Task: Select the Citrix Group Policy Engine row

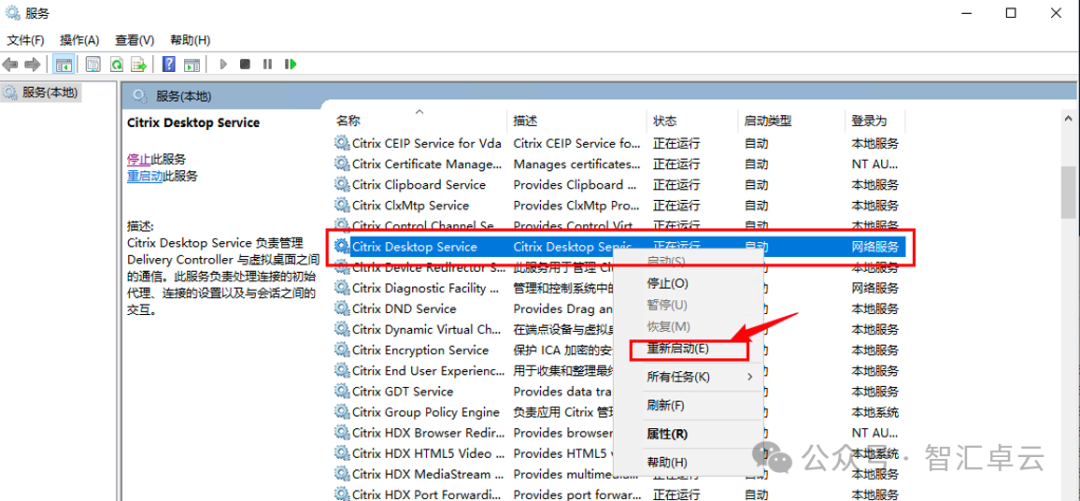Action: [619, 412]
